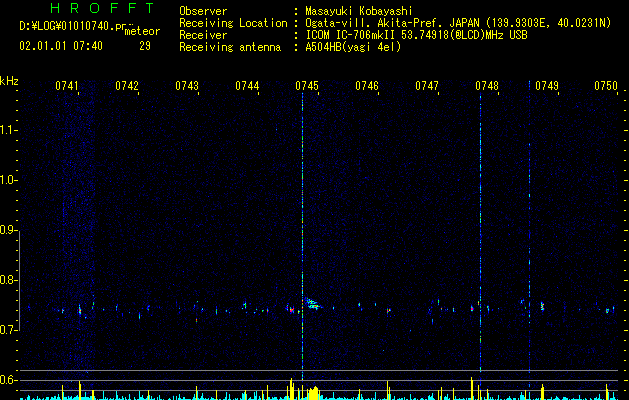Click the 0746 time marker

coord(367,86)
